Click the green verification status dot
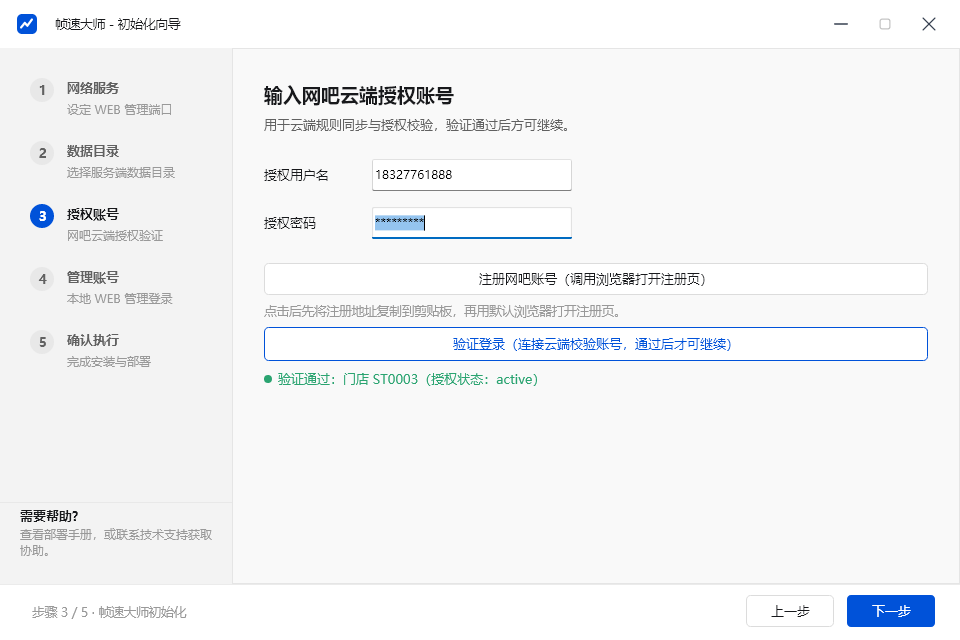The height and width of the screenshot is (640, 960). [x=268, y=379]
